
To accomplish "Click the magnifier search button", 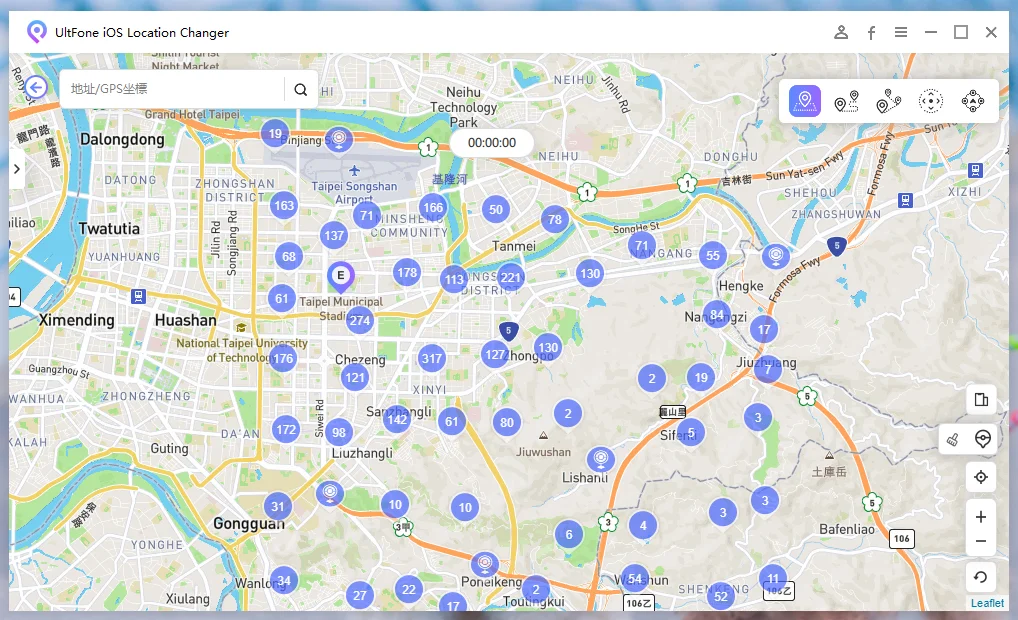I will (301, 89).
